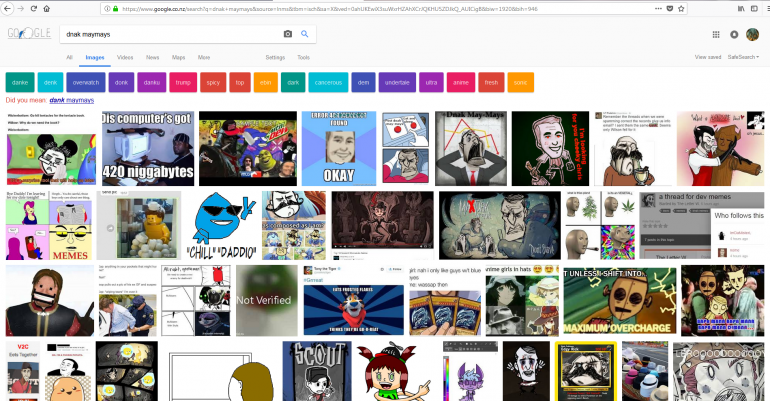Screen dimensions: 770x401
Task: Click the browser forward arrow
Action: click(x=21, y=8)
